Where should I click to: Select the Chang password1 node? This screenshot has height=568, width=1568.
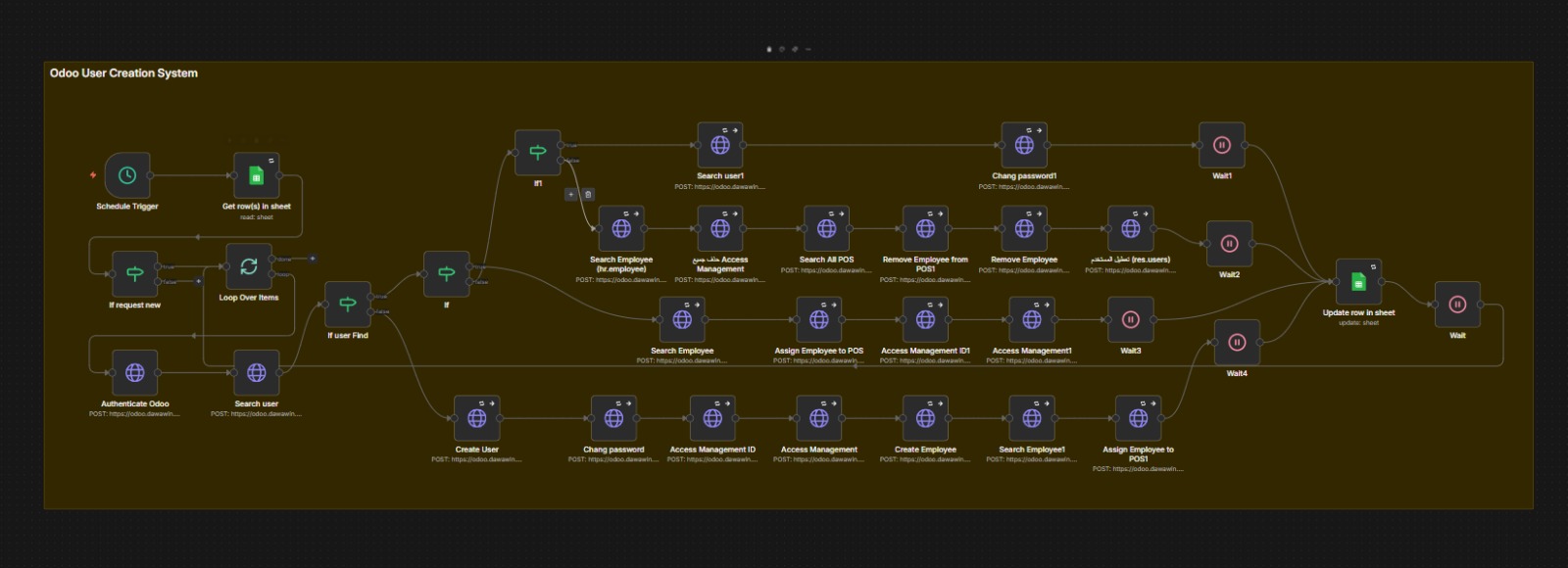tap(1024, 145)
